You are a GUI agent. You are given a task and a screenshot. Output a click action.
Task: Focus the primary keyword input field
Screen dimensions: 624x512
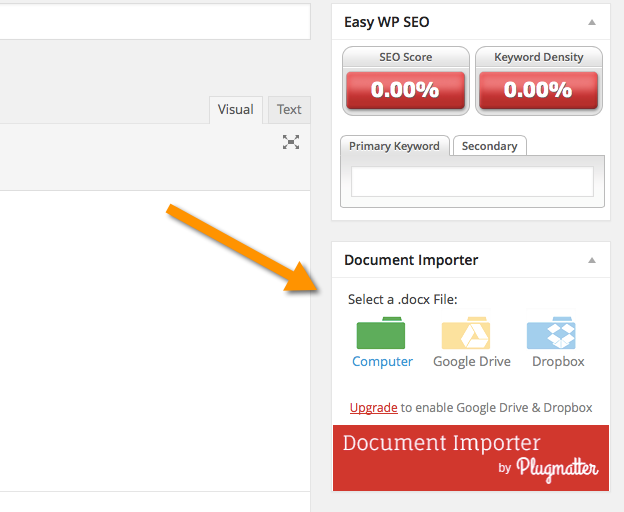point(472,181)
